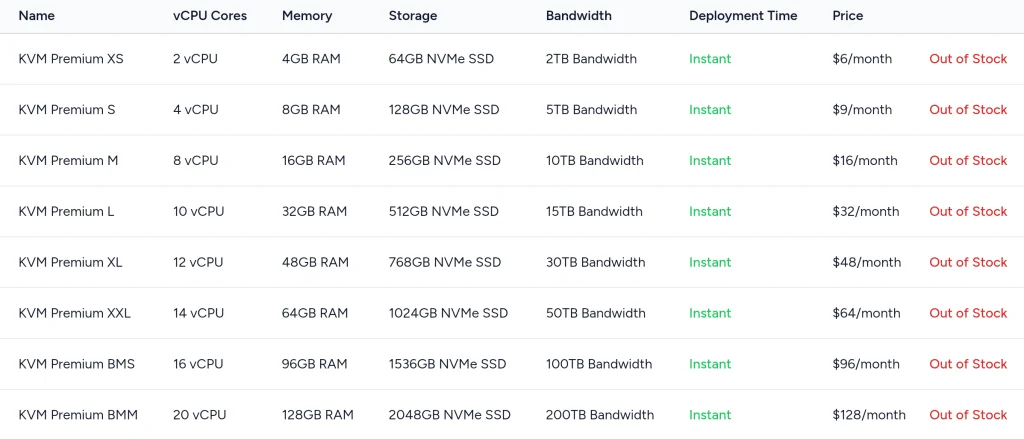Click the Price column header
The width and height of the screenshot is (1024, 439).
847,16
